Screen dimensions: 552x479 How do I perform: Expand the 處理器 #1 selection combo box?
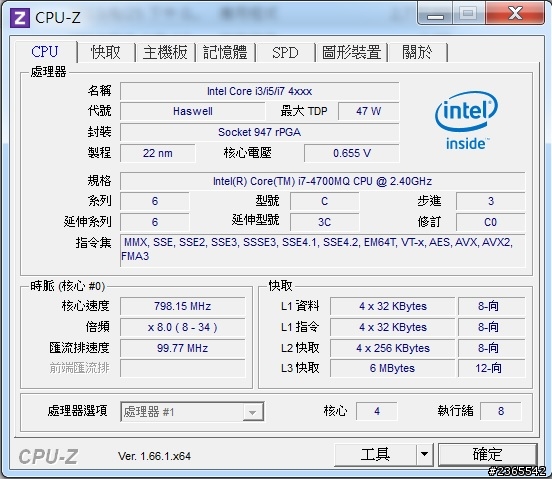192,411
